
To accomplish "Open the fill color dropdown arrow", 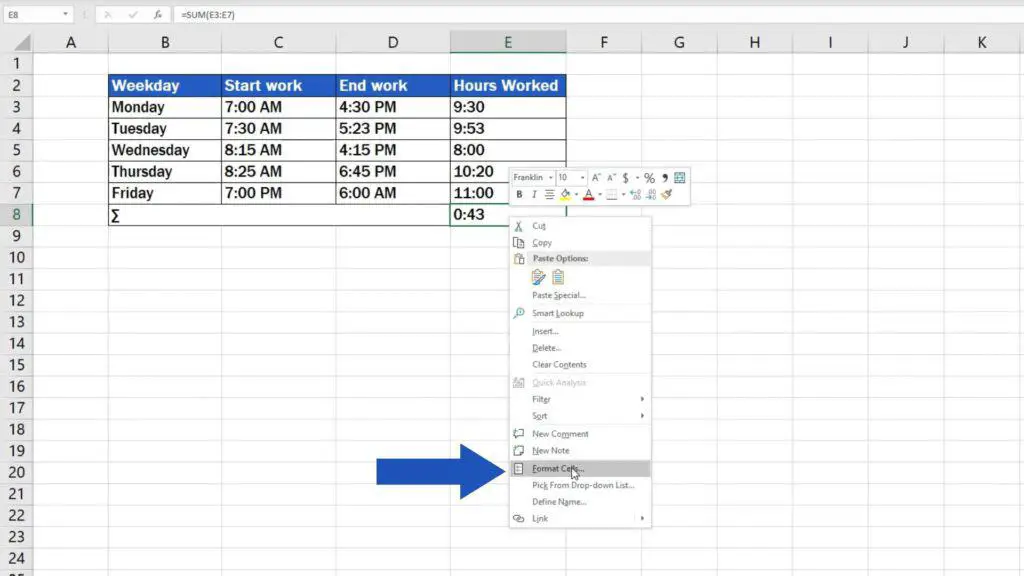I will (x=576, y=195).
